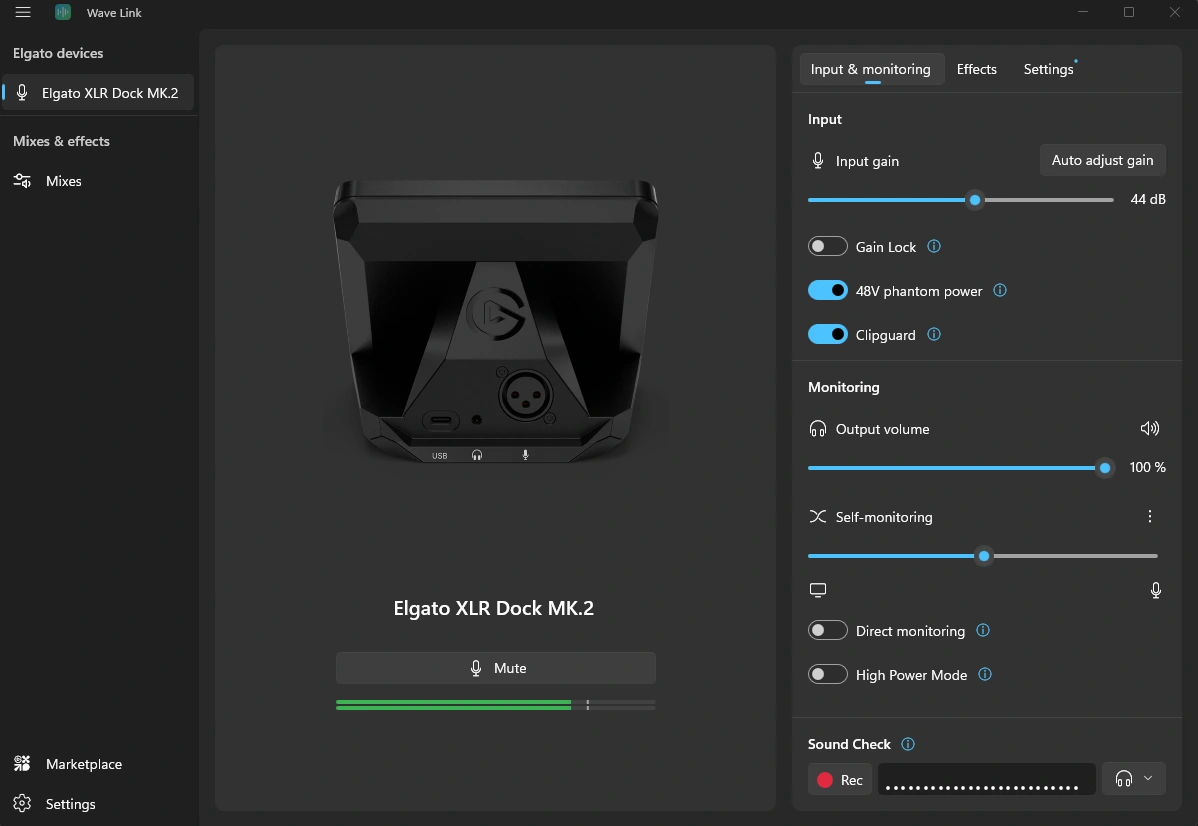Click the Direct monitoring info icon

click(983, 631)
